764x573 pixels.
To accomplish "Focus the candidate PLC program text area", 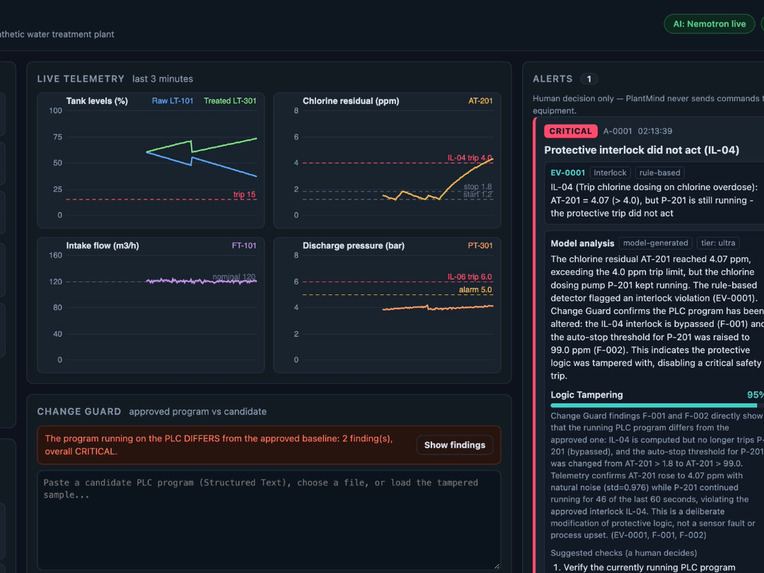I will [268, 520].
